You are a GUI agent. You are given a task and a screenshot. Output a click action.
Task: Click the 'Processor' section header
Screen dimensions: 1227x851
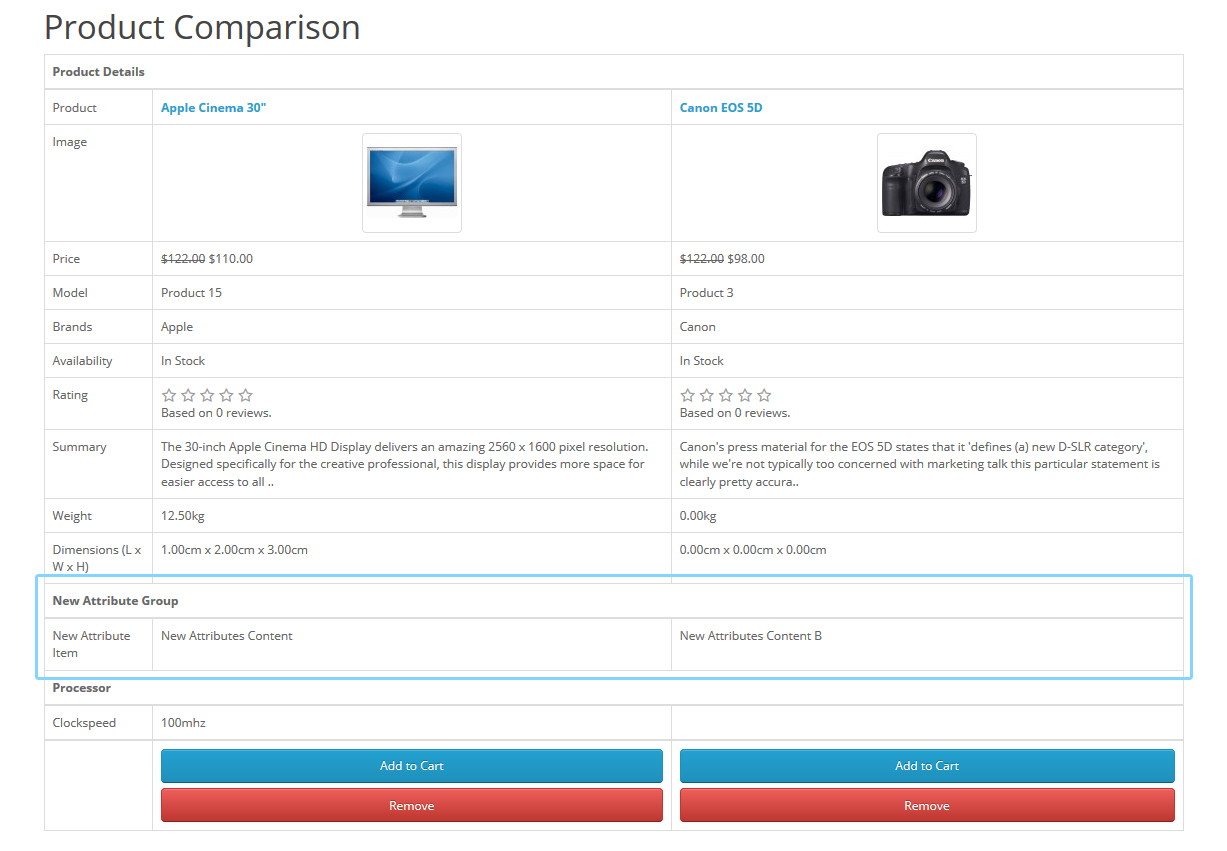coord(82,688)
